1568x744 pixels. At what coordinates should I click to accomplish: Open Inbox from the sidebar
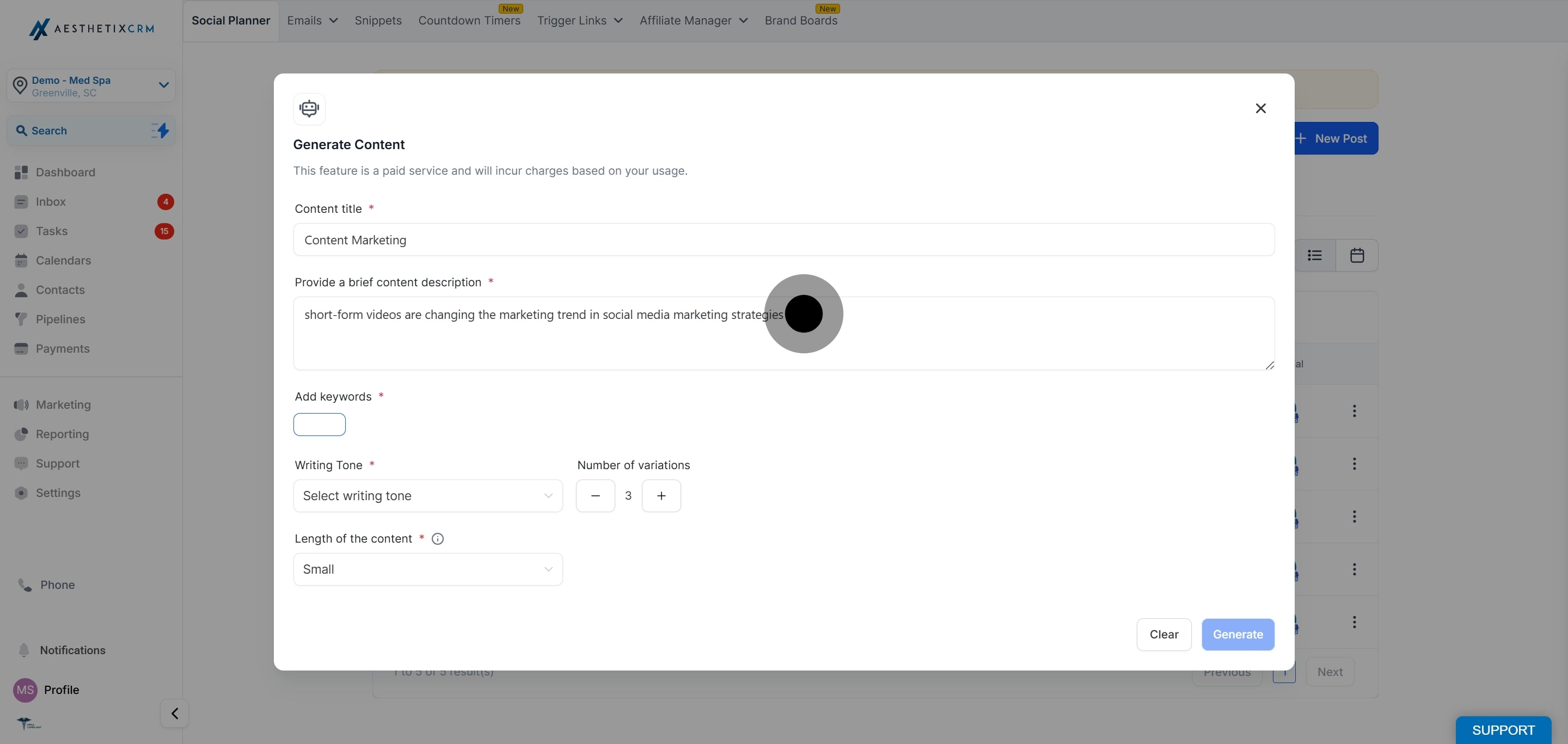tap(51, 202)
